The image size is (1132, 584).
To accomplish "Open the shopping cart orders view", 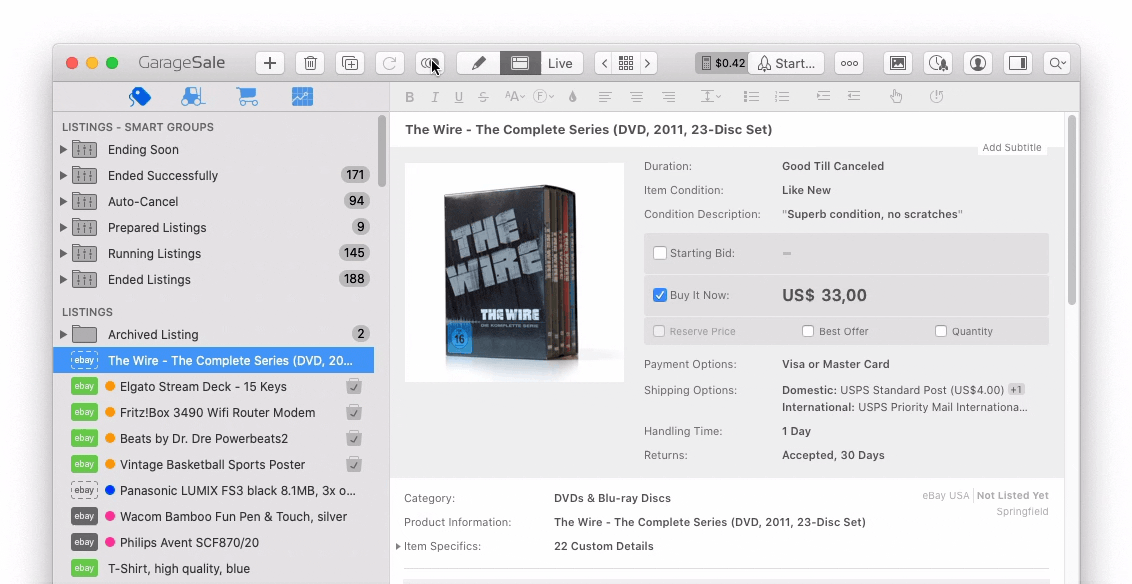I will pos(247,96).
